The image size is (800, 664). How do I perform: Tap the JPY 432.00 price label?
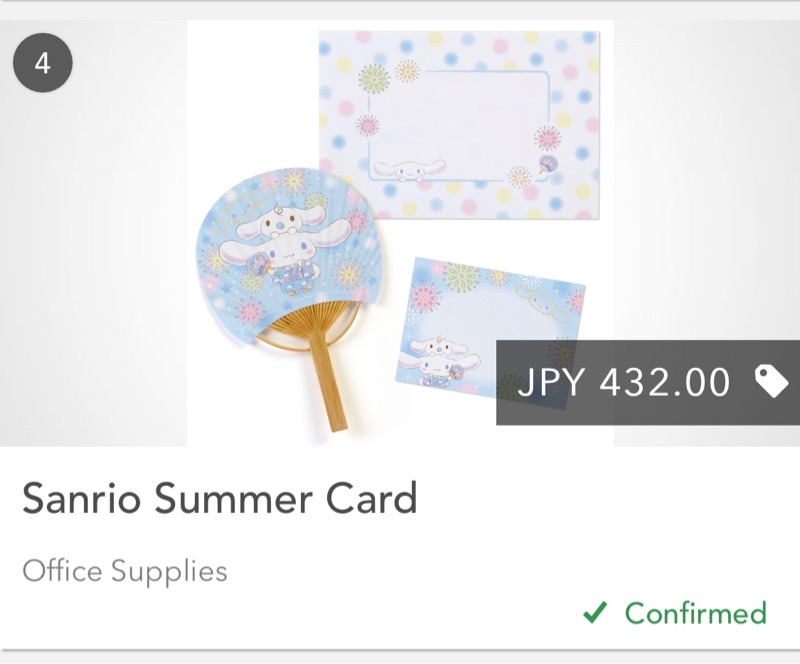[x=624, y=382]
